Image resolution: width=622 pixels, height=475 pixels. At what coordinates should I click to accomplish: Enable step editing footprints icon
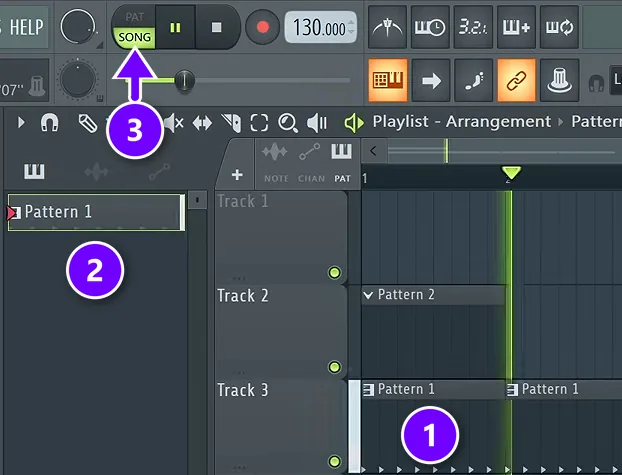pos(474,81)
